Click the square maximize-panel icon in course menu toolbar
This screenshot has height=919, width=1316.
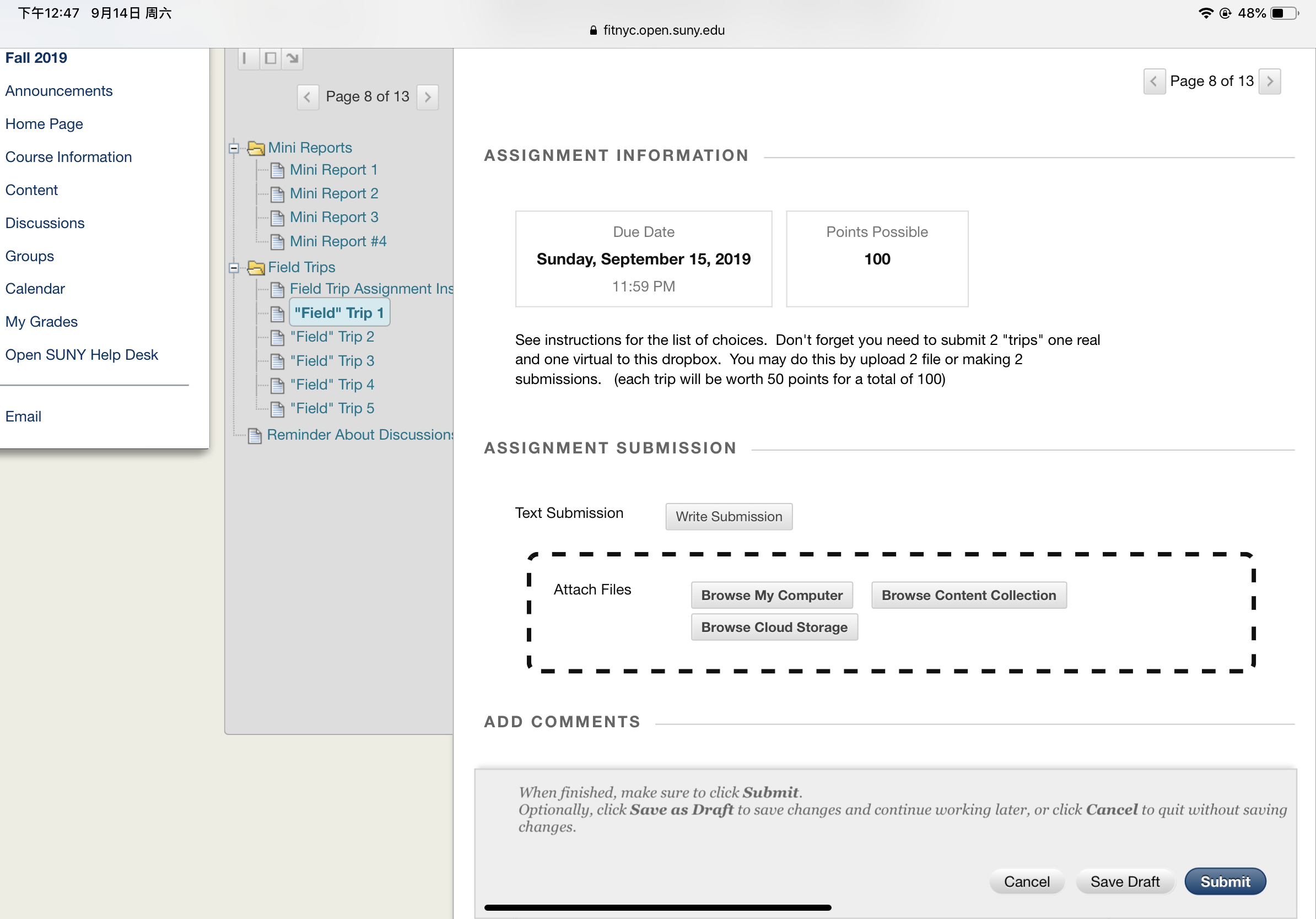(271, 58)
